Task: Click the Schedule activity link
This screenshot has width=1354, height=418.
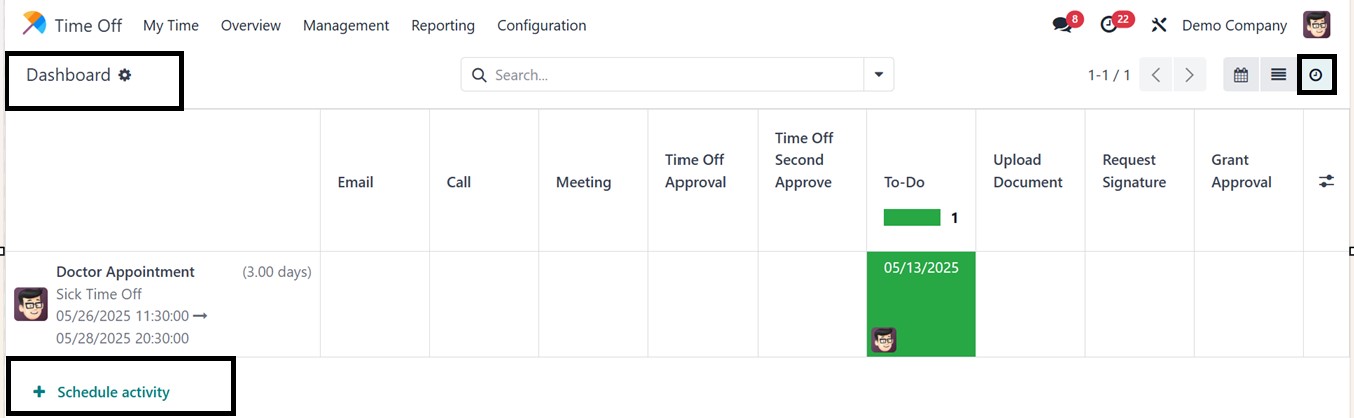Action: click(x=113, y=392)
